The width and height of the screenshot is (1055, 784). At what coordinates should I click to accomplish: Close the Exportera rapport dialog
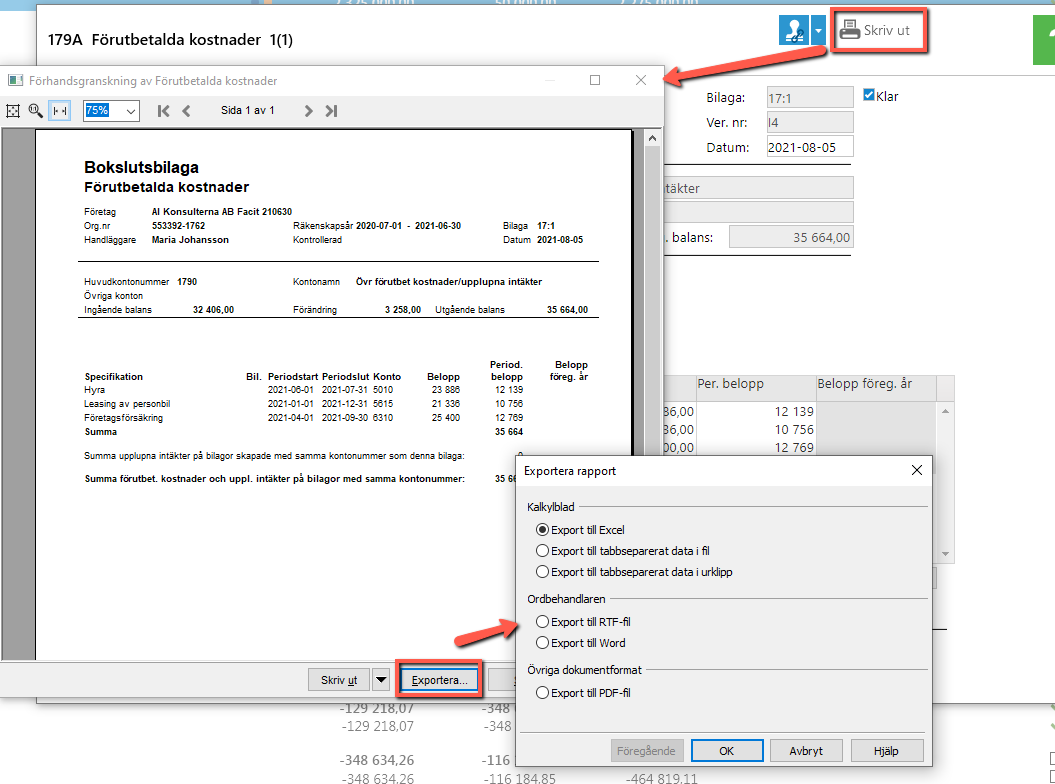point(916,470)
